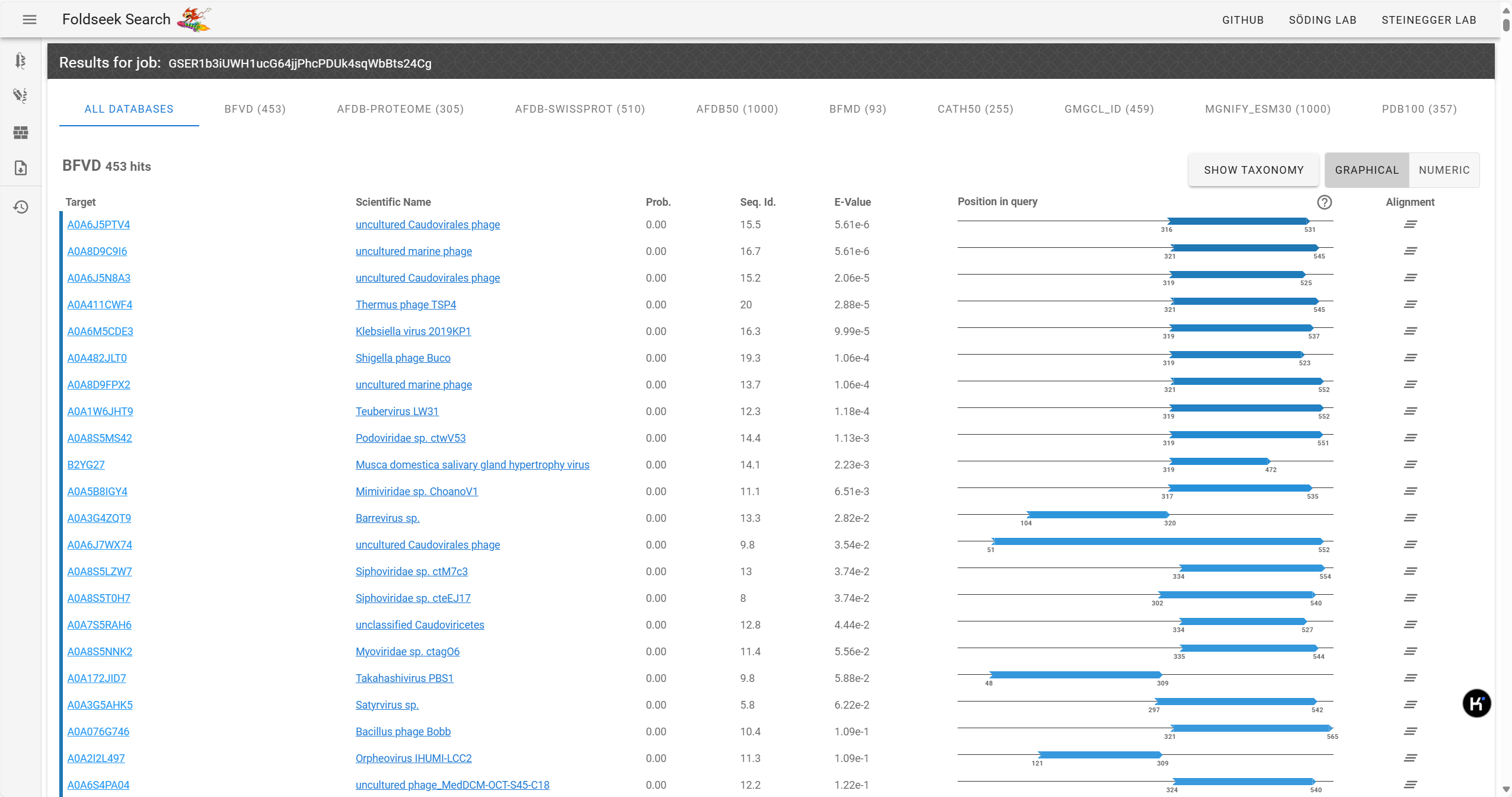The height and width of the screenshot is (797, 1512).
Task: Select the AFDB-SWISSPROT (510) tab
Action: (579, 109)
